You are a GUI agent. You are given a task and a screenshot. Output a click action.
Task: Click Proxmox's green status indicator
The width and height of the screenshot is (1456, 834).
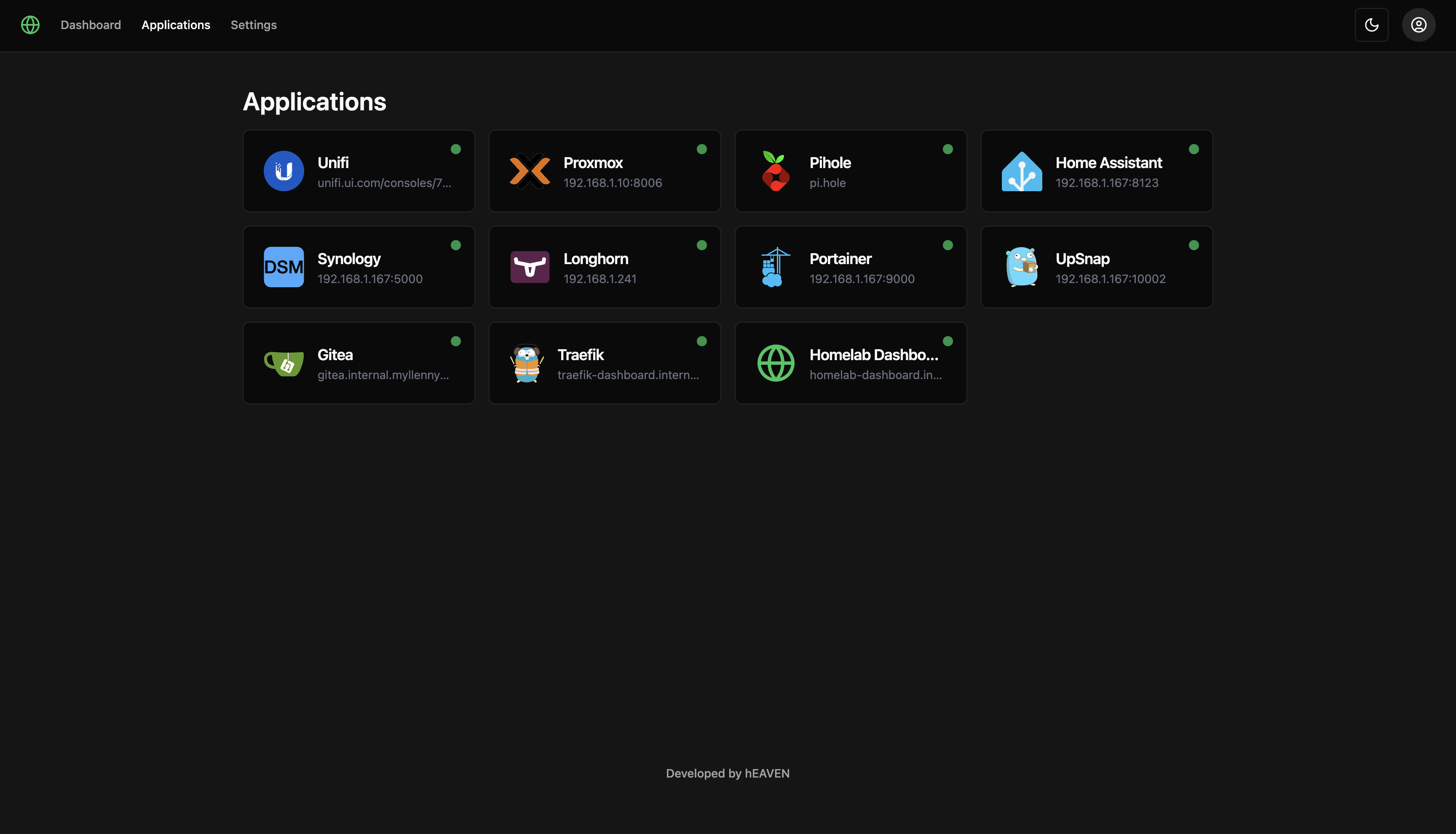pyautogui.click(x=702, y=149)
